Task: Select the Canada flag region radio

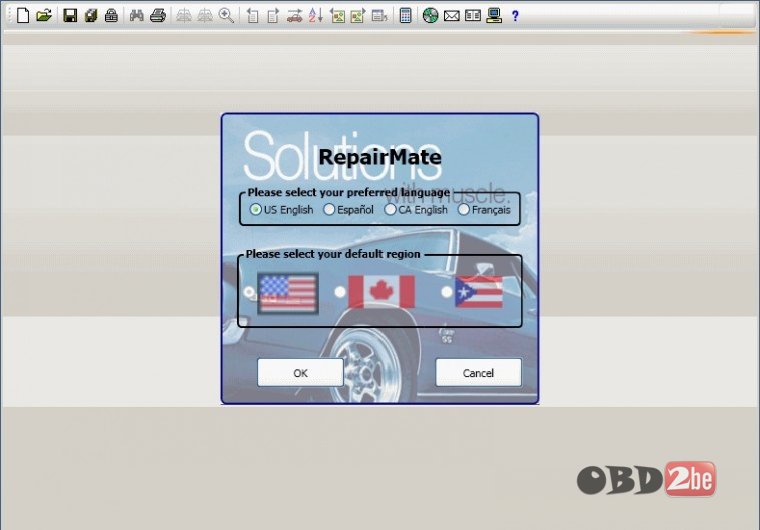Action: [340, 292]
